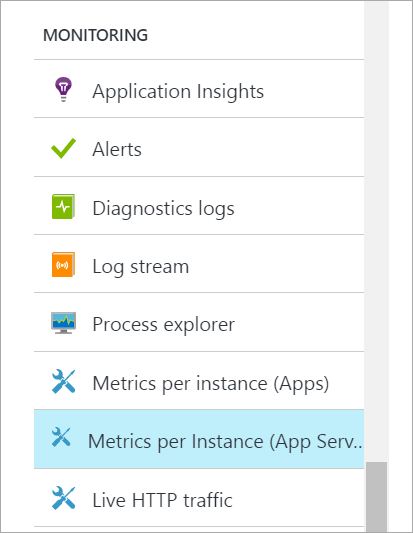Open Live HTTP traffic entry
Screen dimensions: 413x533
[199, 498]
